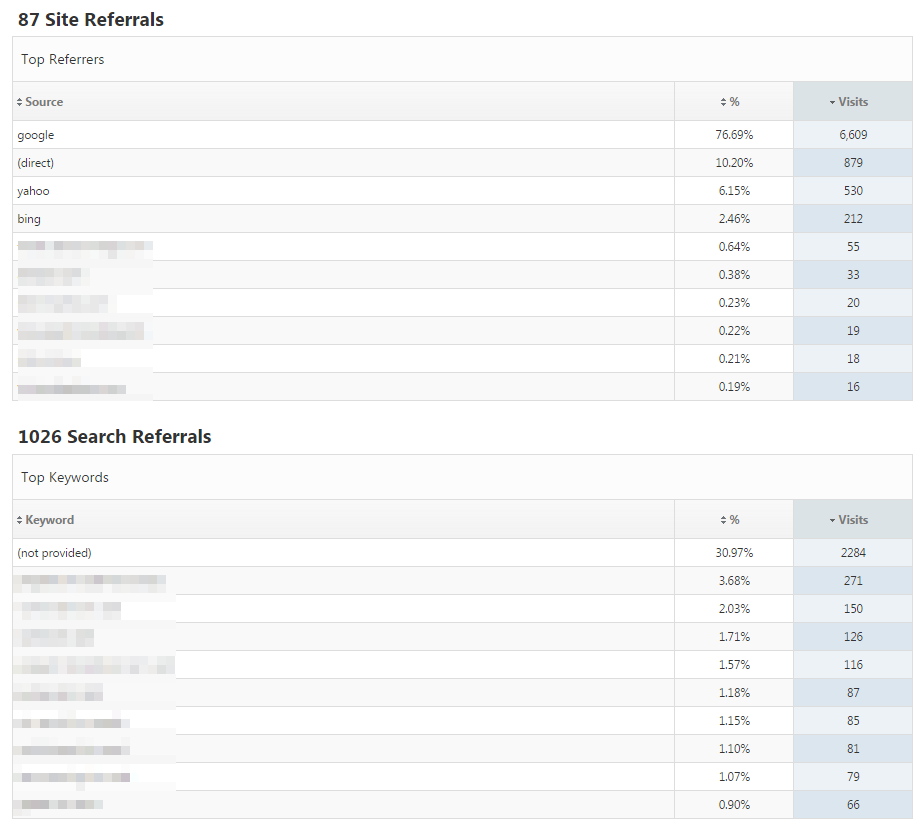Click the 1026 Search Referrals heading
Viewport: 920px width, 827px height.
click(115, 437)
